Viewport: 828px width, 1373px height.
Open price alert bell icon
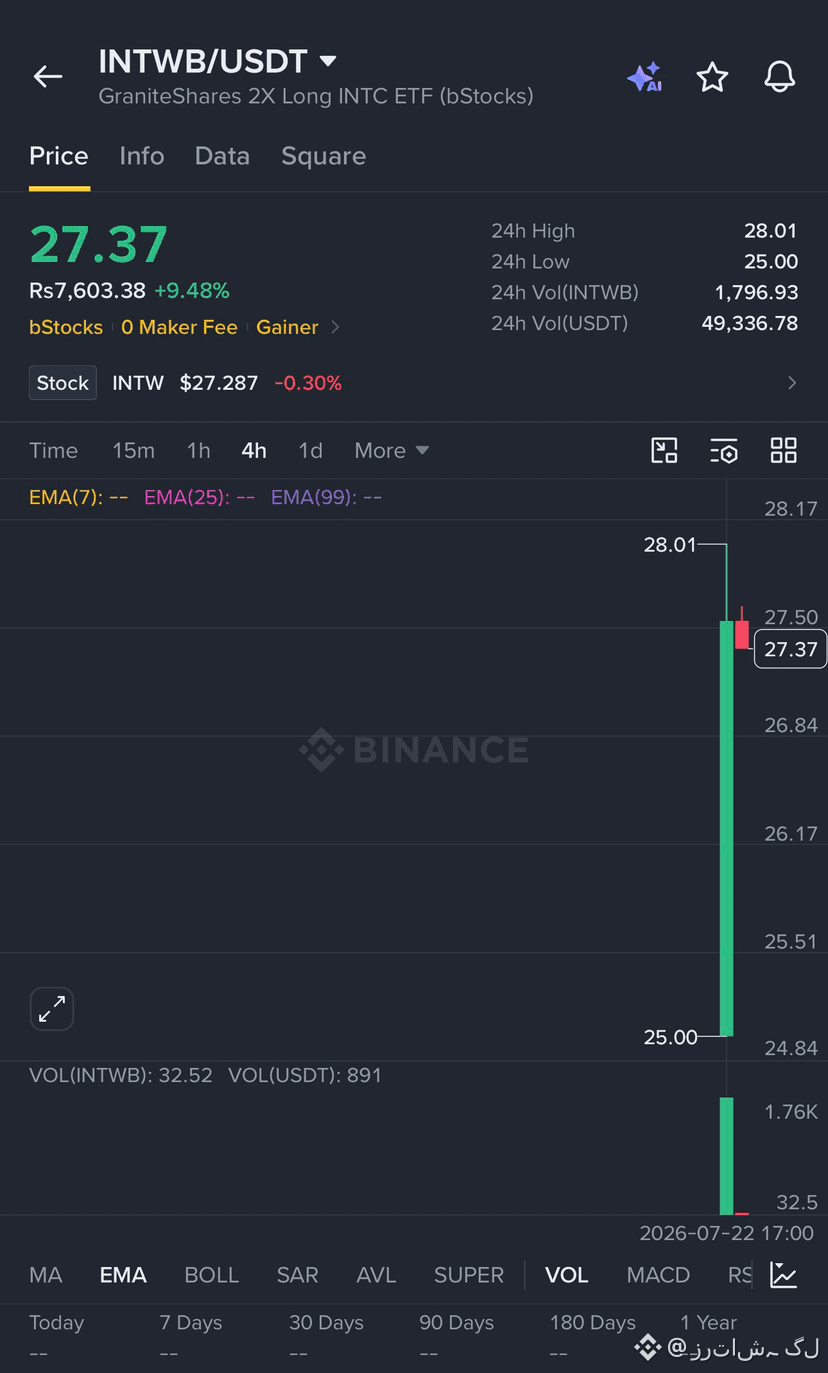pos(779,77)
